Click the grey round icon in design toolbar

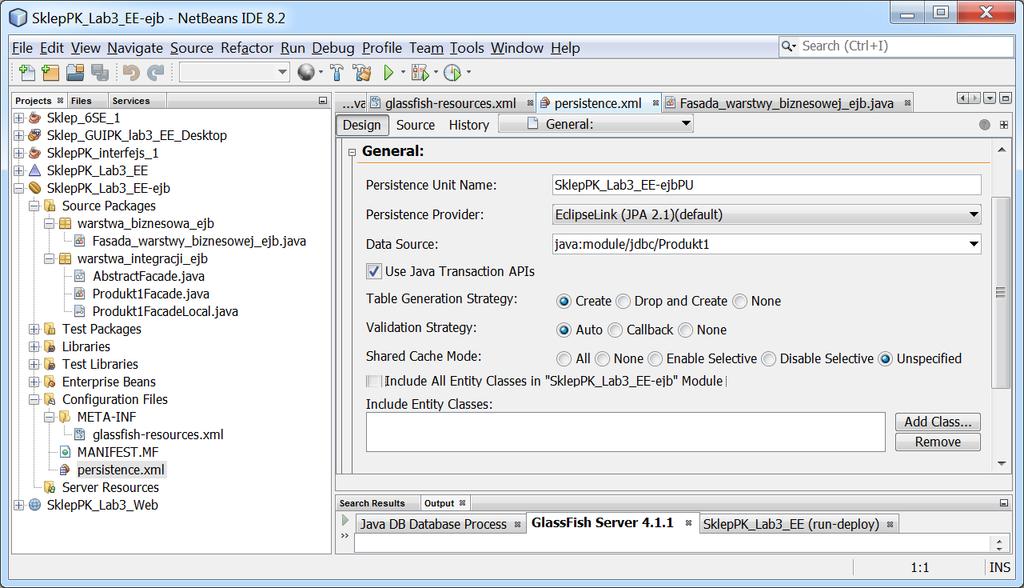(984, 125)
